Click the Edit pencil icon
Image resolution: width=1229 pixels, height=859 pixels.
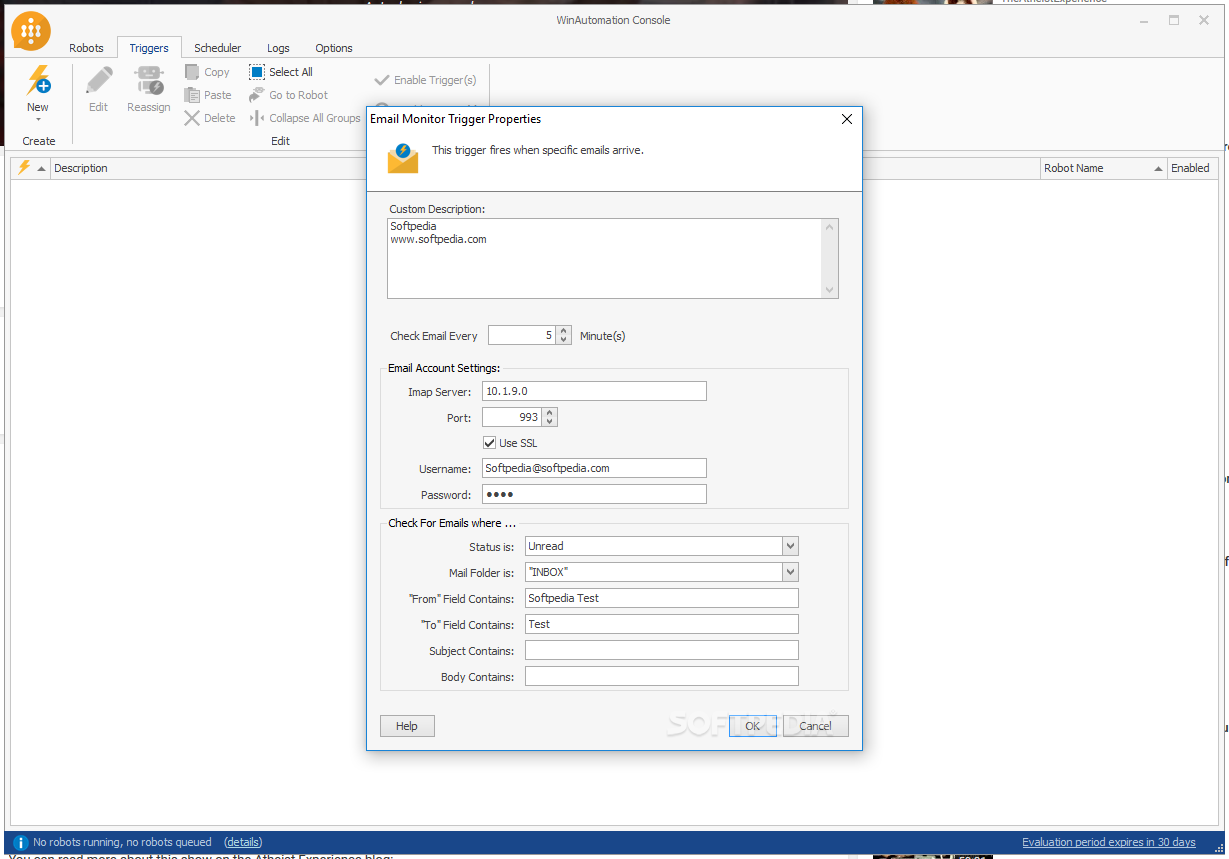point(98,80)
